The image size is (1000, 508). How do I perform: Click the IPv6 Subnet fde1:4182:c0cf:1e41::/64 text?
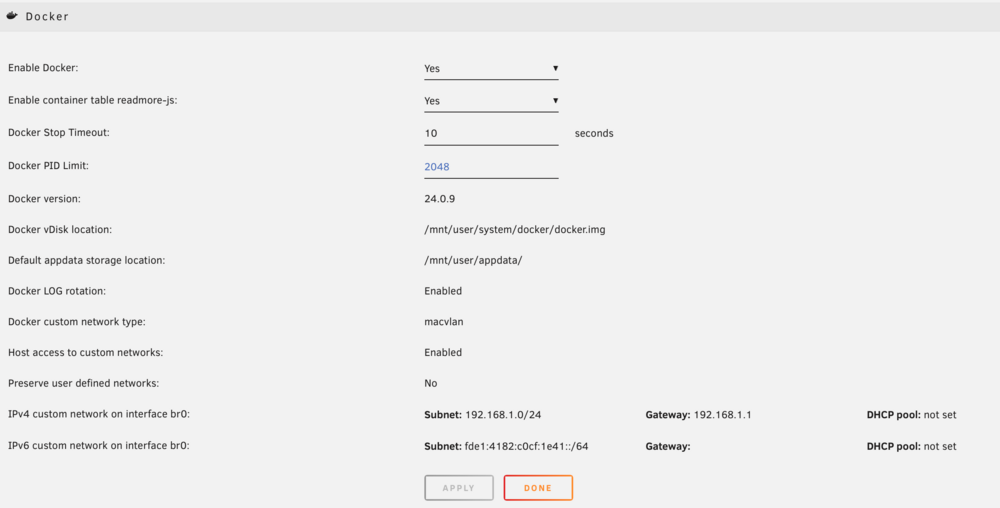(506, 447)
